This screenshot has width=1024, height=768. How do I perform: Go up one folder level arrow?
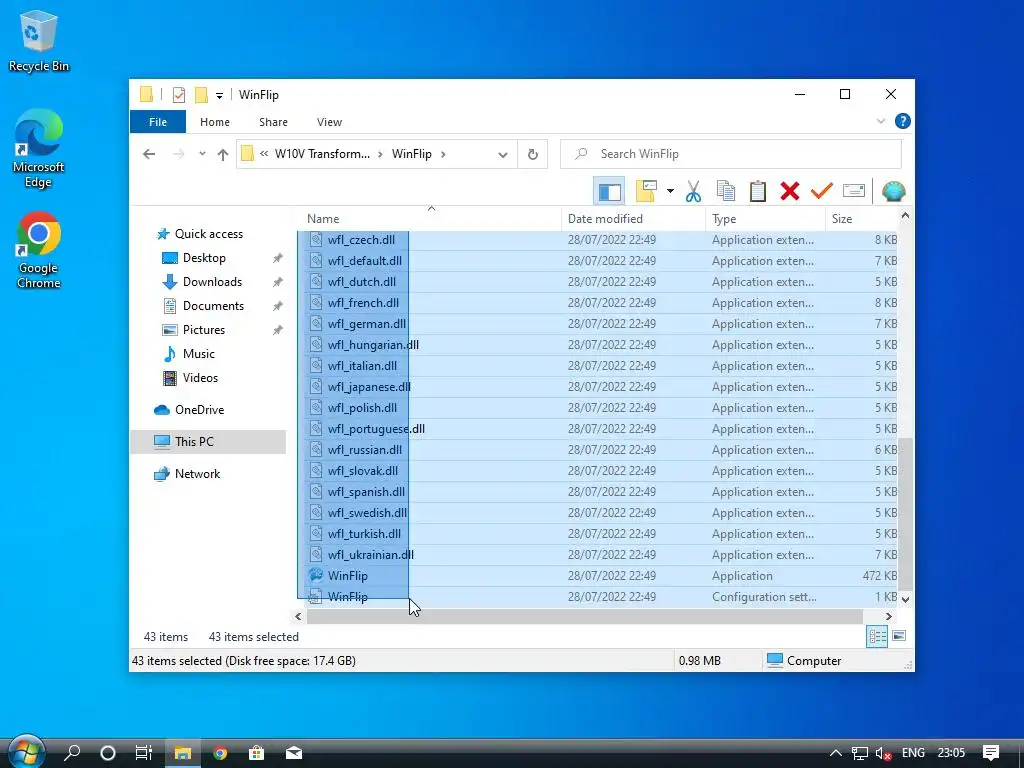[223, 154]
